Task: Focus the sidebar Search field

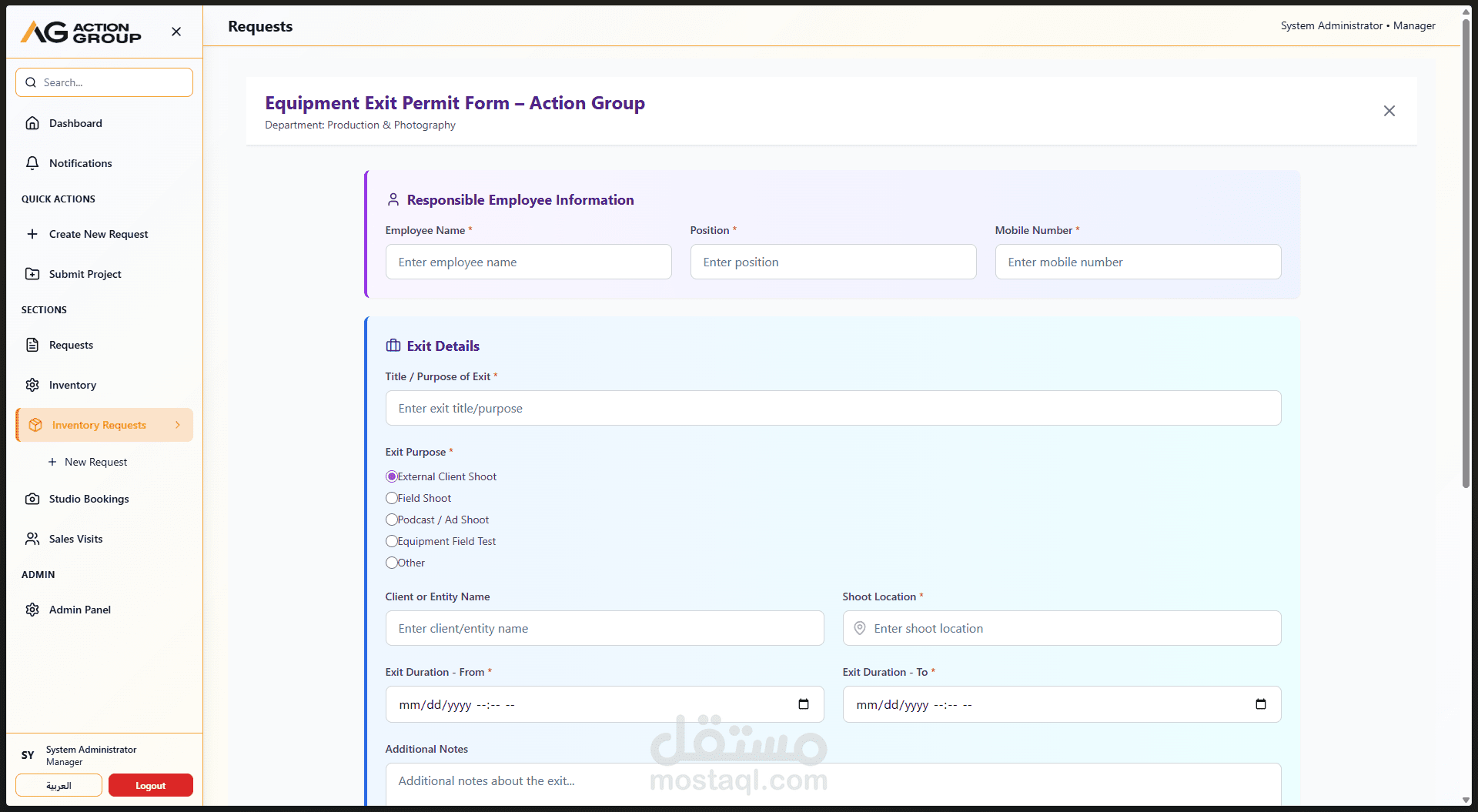Action: coord(104,82)
